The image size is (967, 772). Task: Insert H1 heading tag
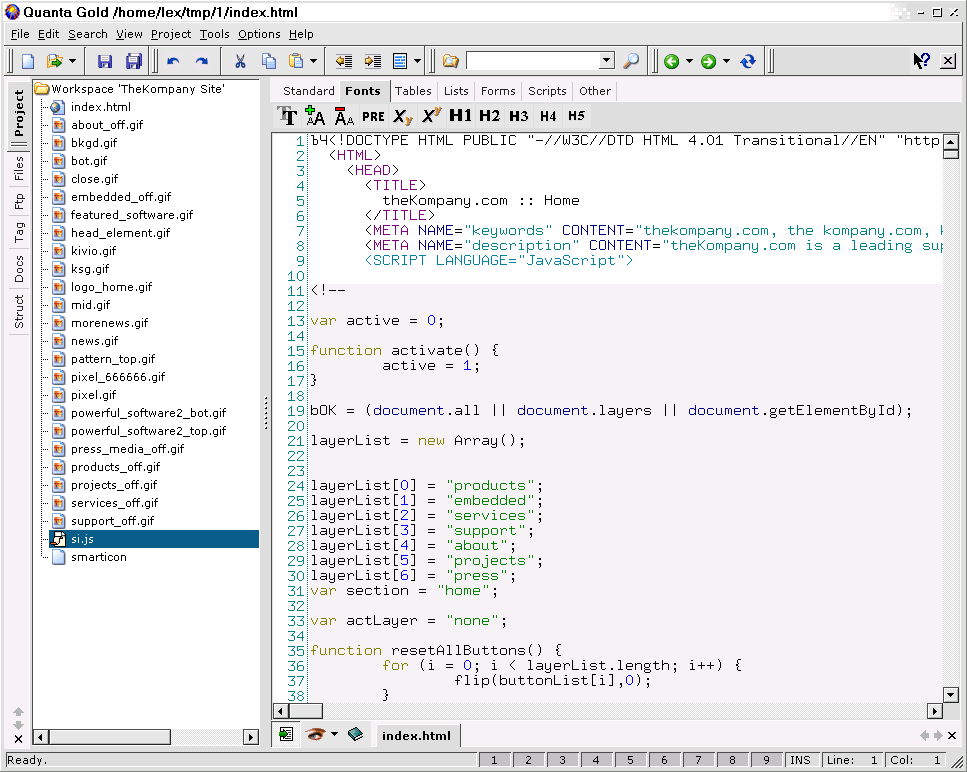point(460,115)
